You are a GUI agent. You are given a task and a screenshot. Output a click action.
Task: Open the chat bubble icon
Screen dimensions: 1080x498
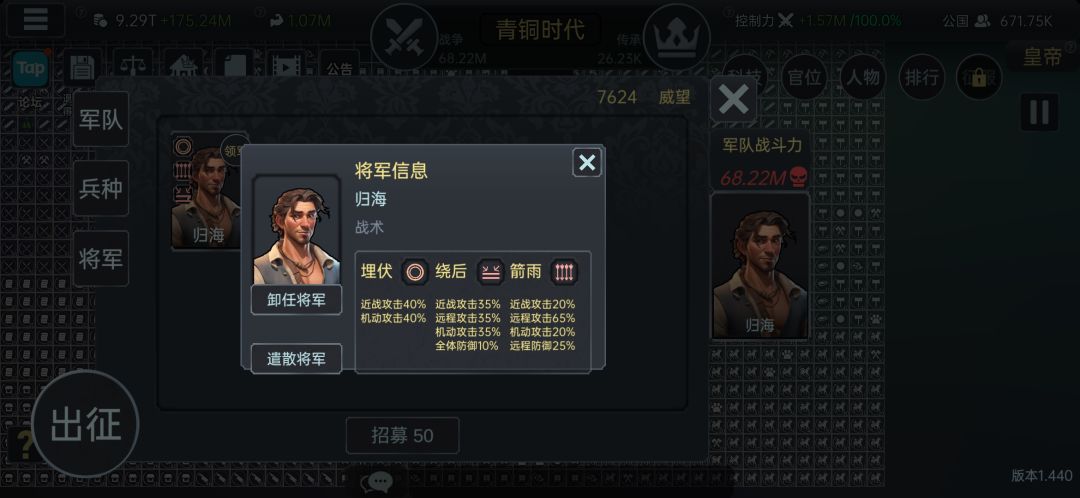(377, 481)
